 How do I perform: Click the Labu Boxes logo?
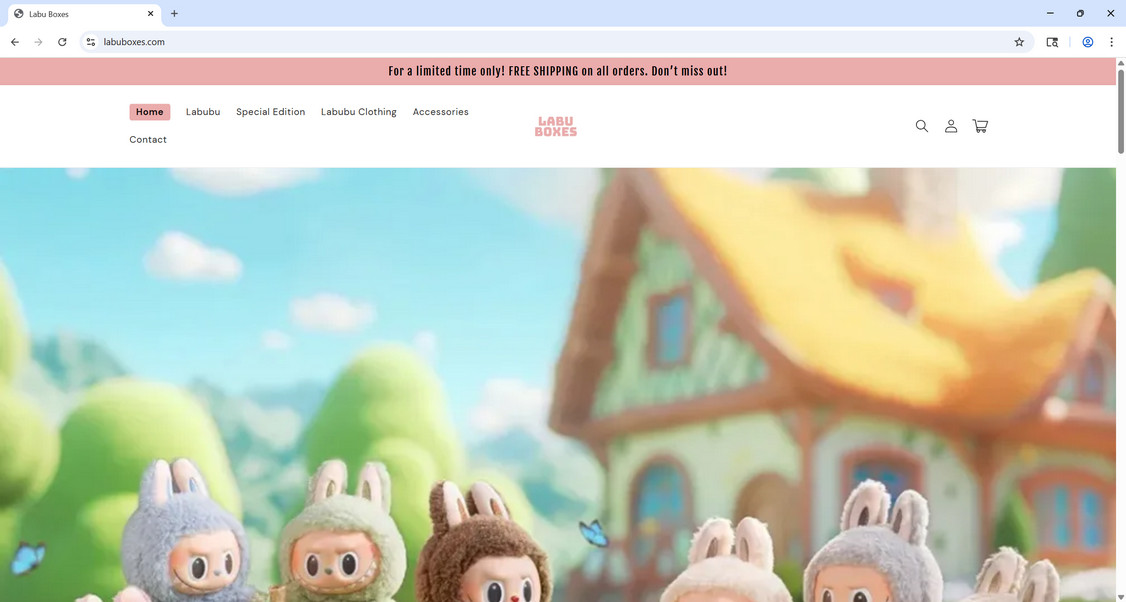(x=556, y=126)
